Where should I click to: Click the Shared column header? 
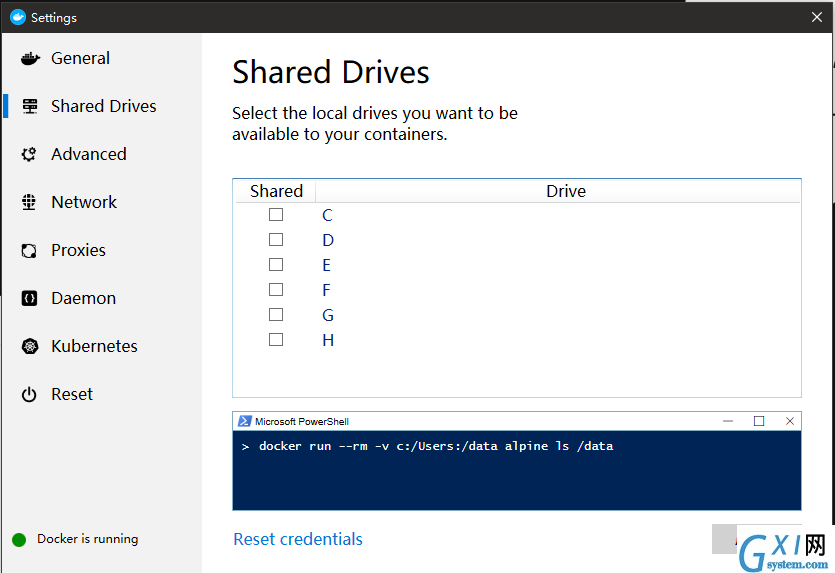point(276,191)
